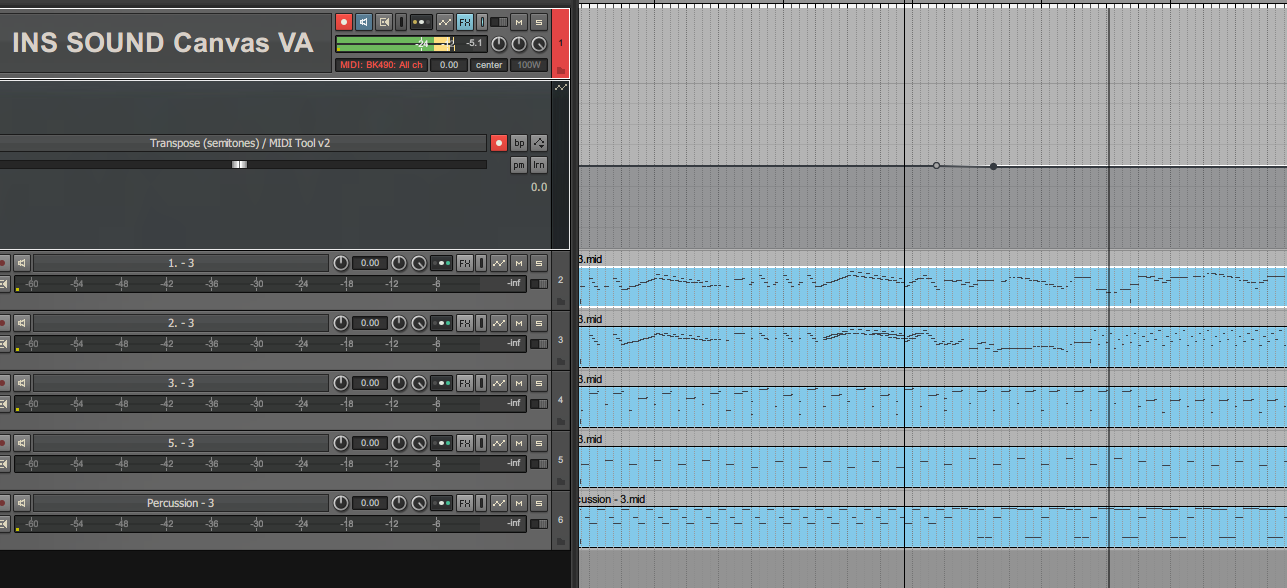The width and height of the screenshot is (1287, 588).
Task: Click the 0.00 volume field on track 1
Action: [x=449, y=65]
